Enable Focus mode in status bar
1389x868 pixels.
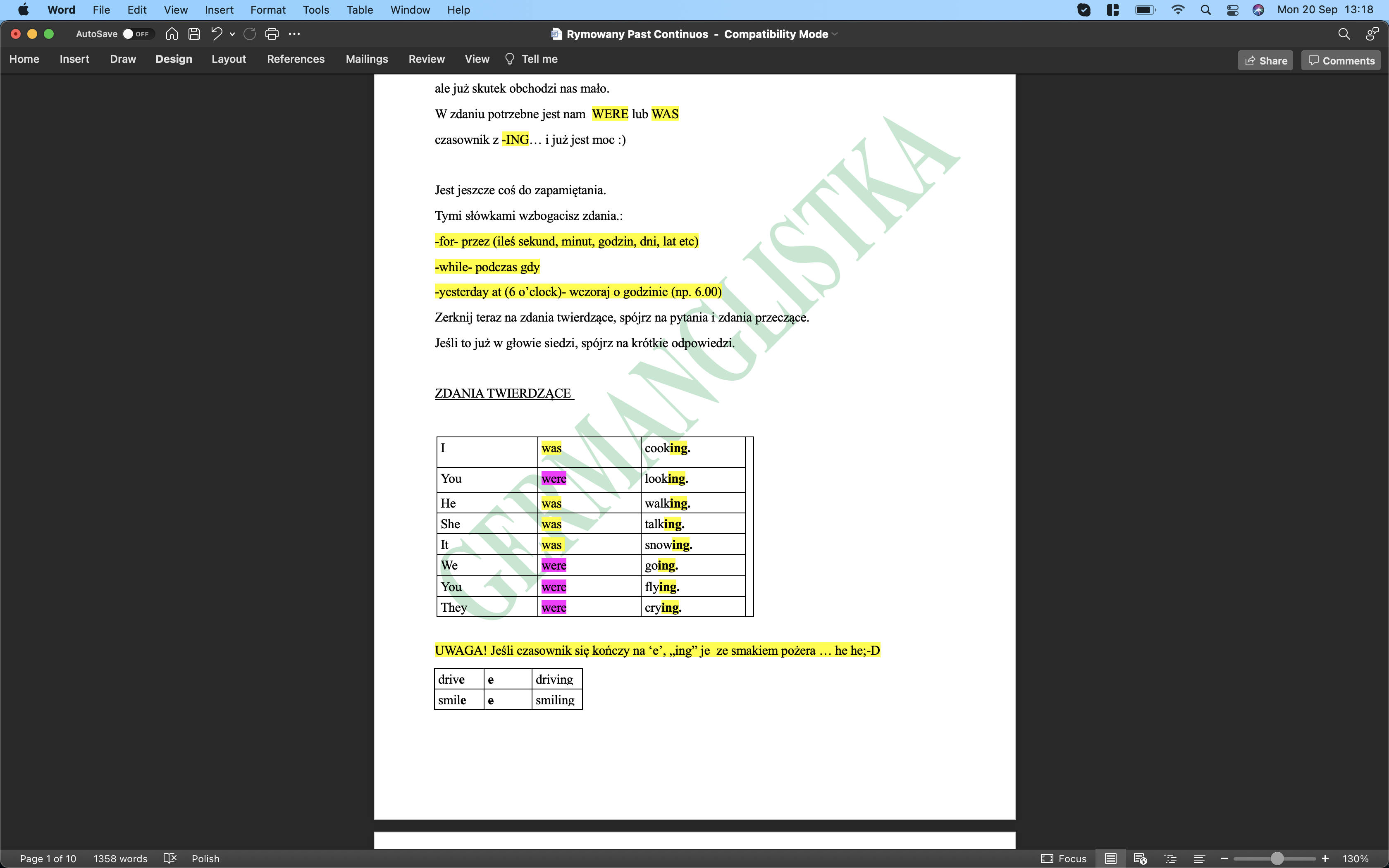1064,858
